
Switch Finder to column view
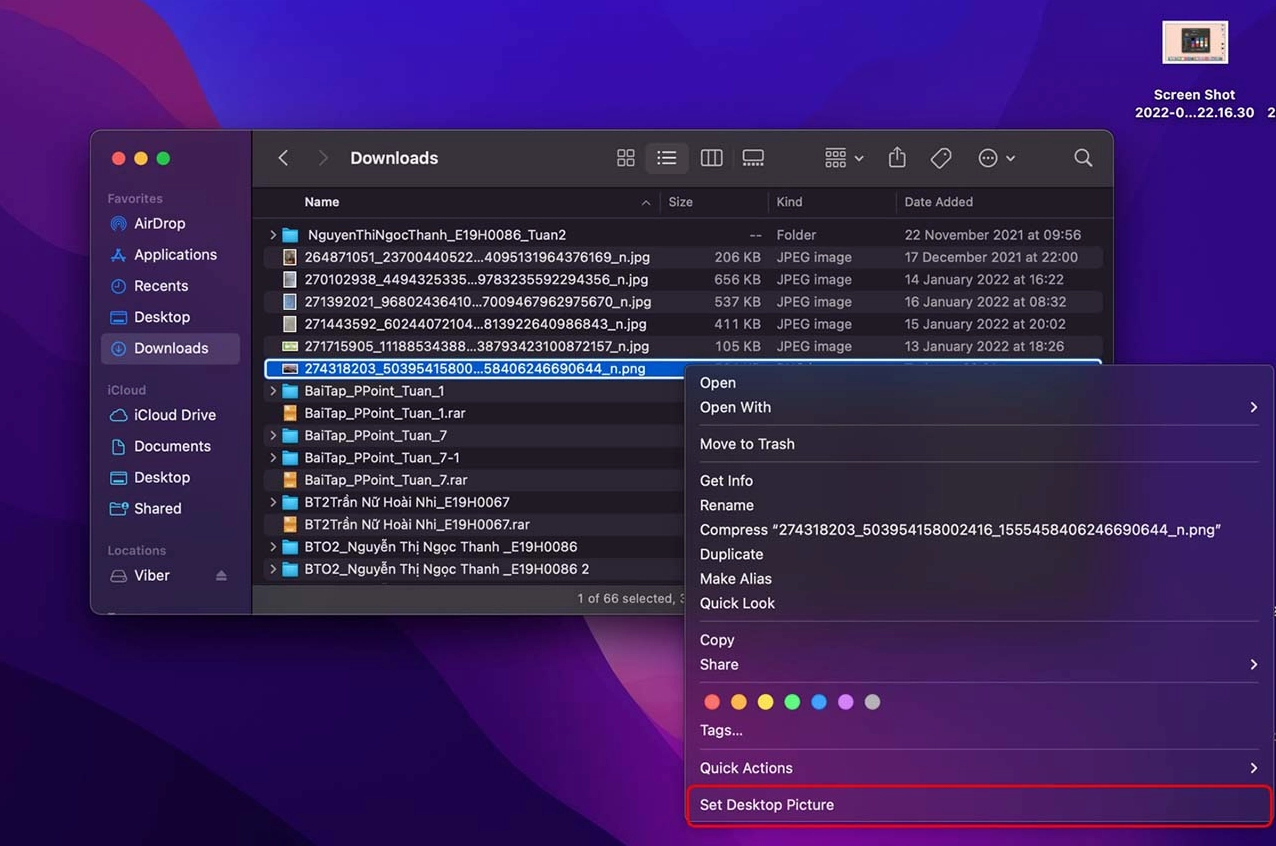point(711,158)
